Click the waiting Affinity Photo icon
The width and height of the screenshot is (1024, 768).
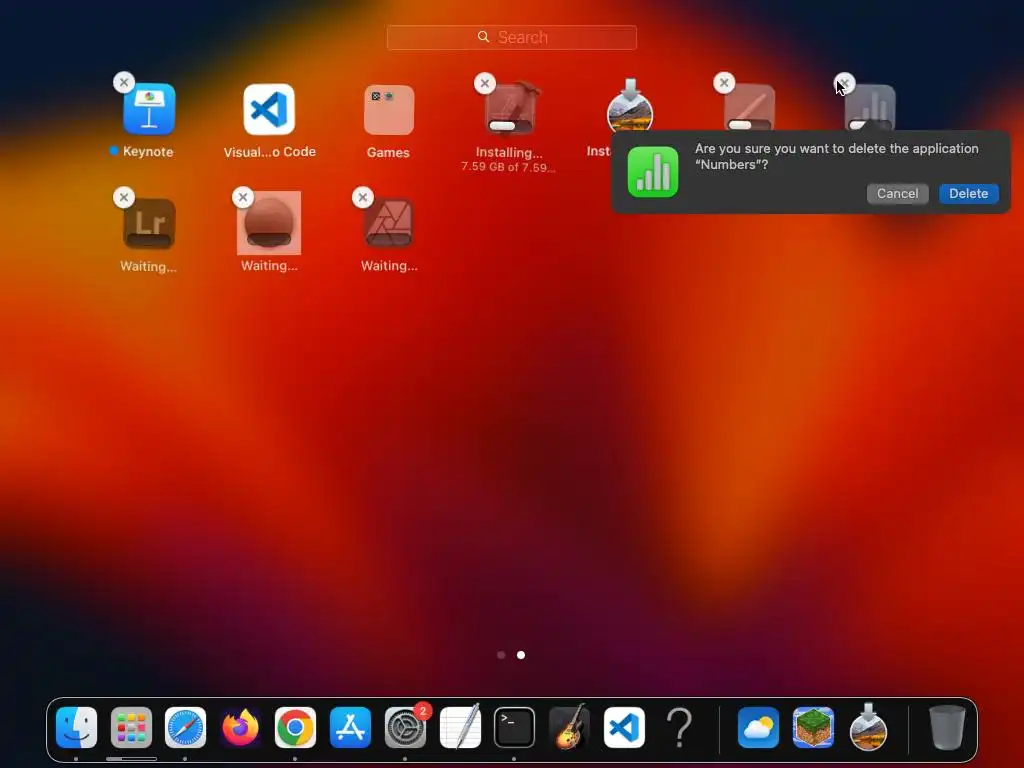coord(389,223)
